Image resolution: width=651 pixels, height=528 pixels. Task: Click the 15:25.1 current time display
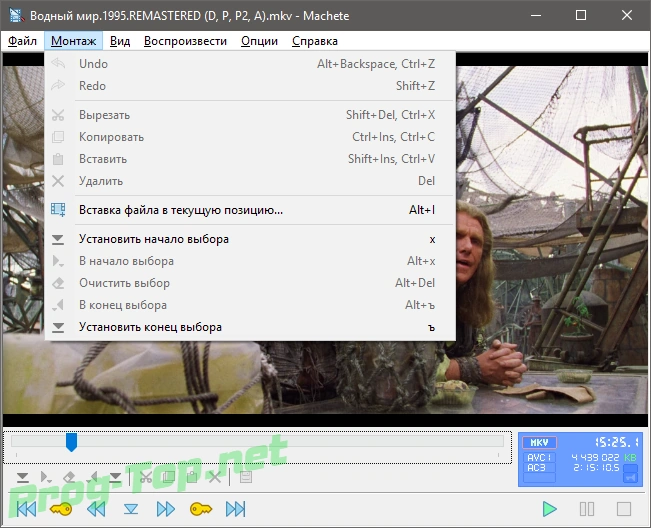(616, 442)
